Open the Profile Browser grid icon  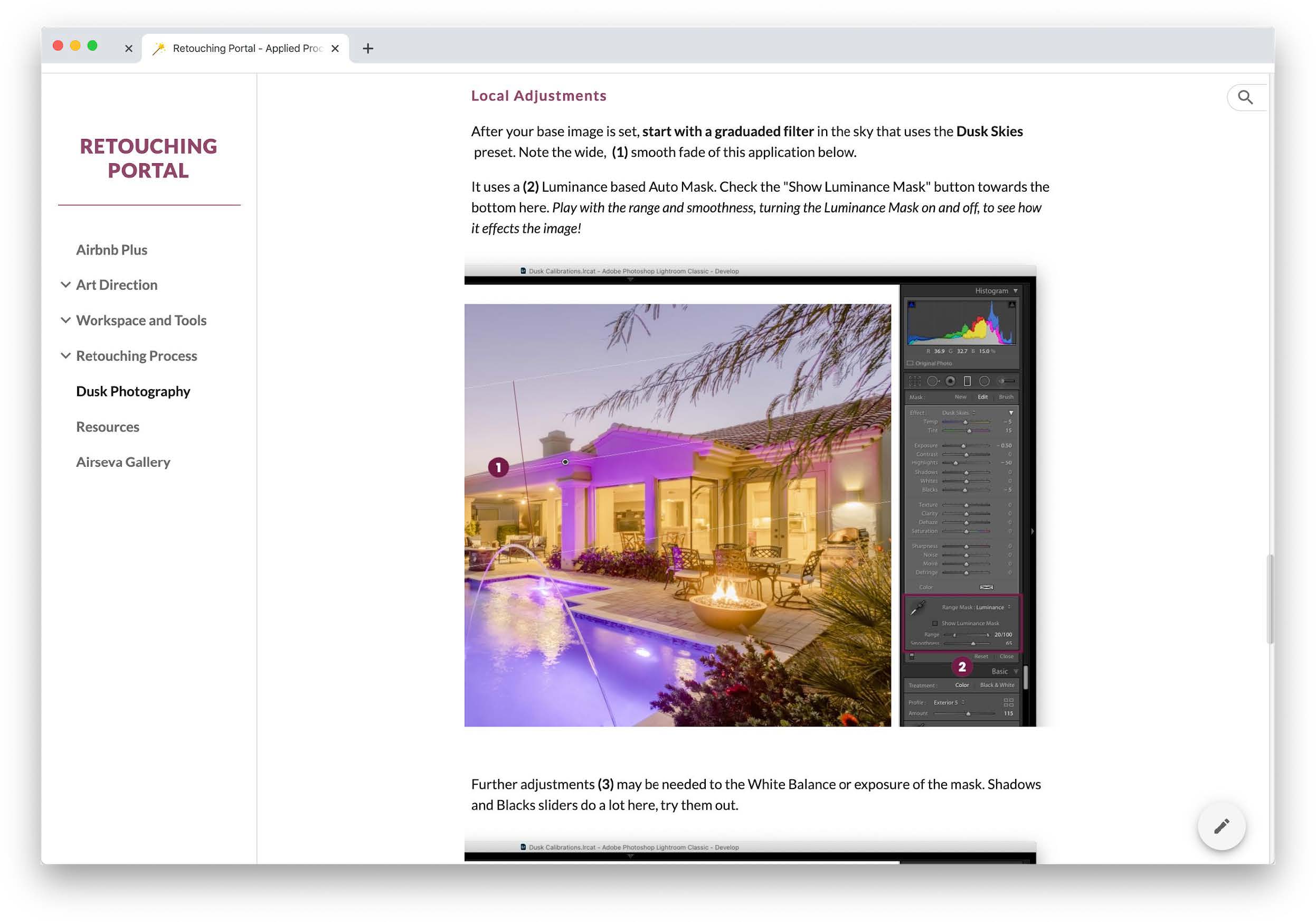(1008, 702)
